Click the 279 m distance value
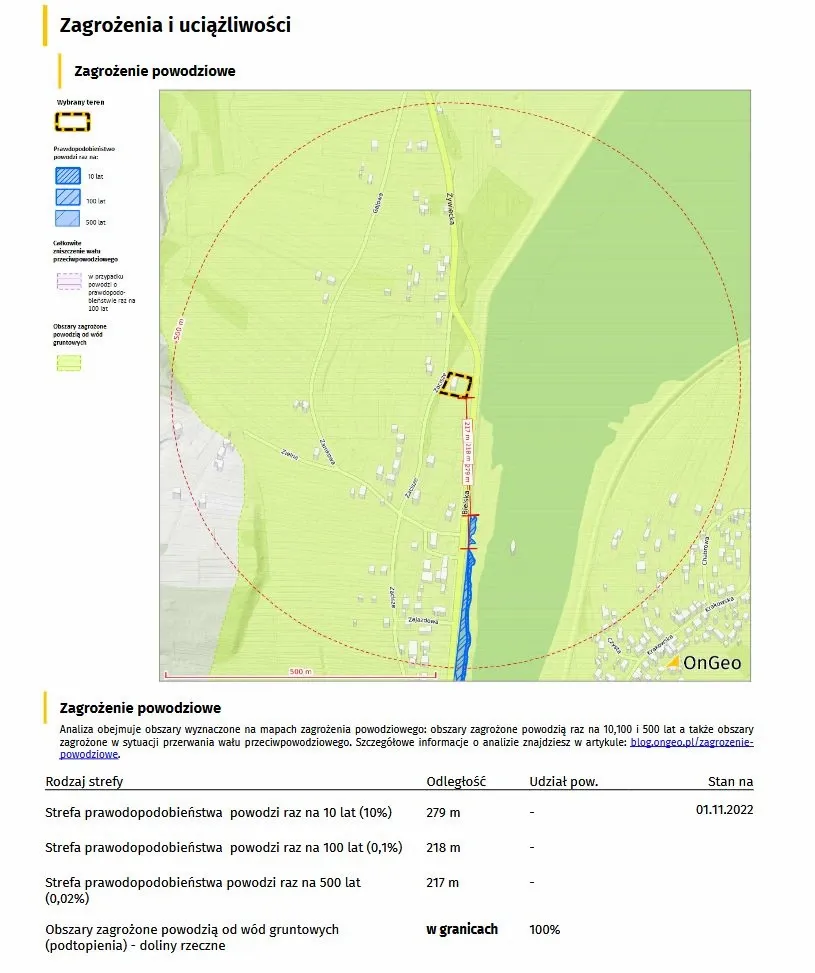Viewport: 815px width, 973px height. click(443, 812)
